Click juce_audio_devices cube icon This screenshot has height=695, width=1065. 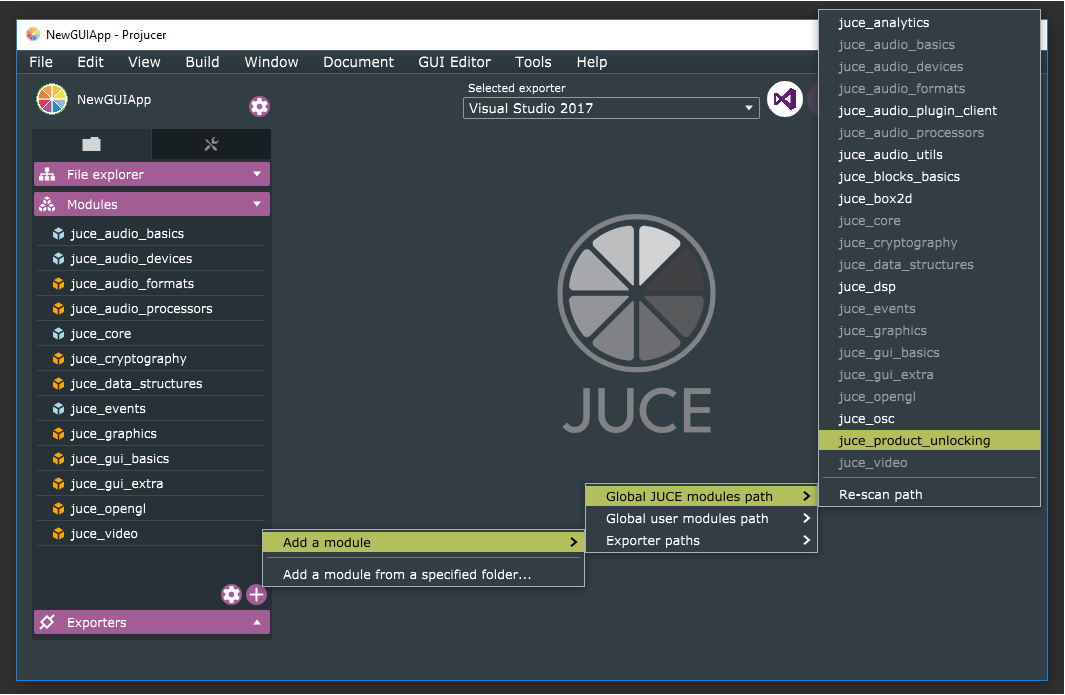click(58, 259)
